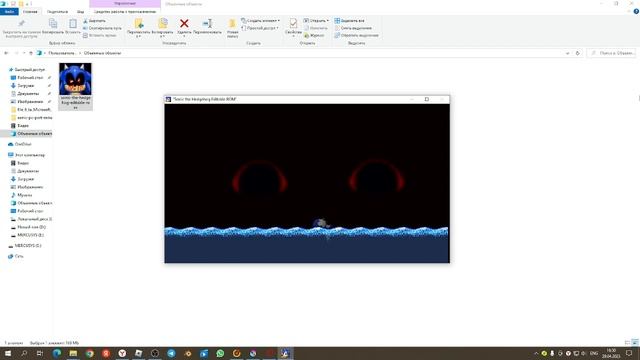Click the Explorer search box
Screen dimensions: 640x360
(x=611, y=53)
